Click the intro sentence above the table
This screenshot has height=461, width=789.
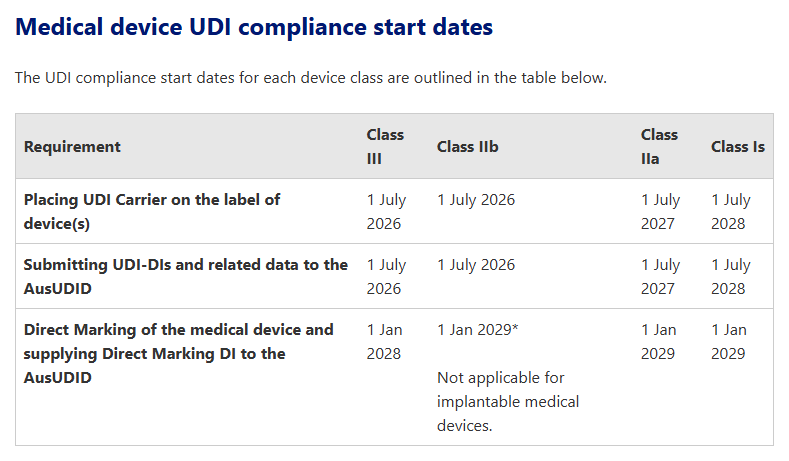310,78
